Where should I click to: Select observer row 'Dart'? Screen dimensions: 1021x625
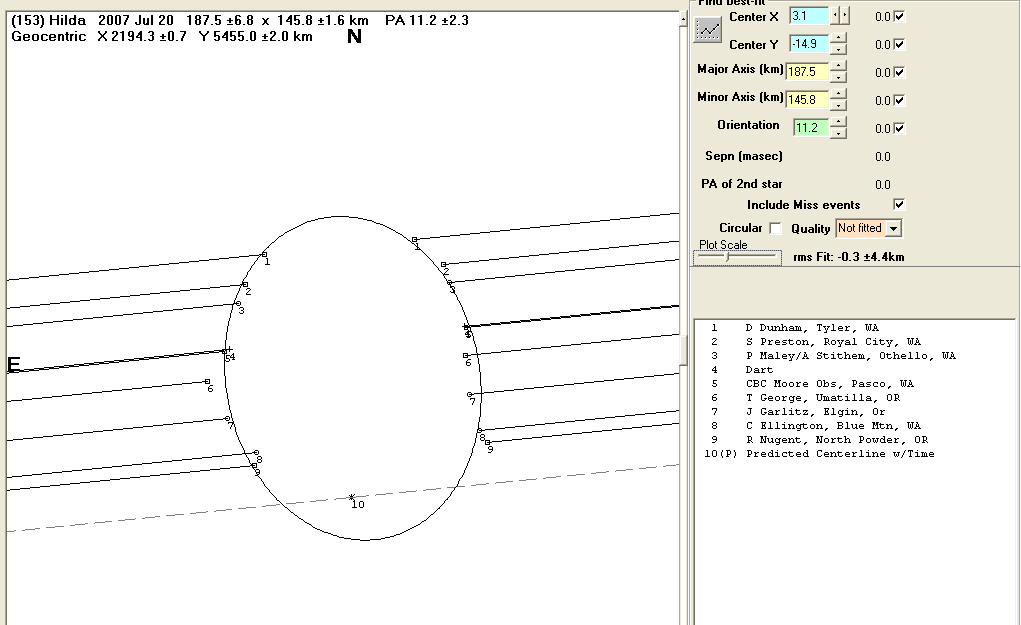(x=742, y=370)
